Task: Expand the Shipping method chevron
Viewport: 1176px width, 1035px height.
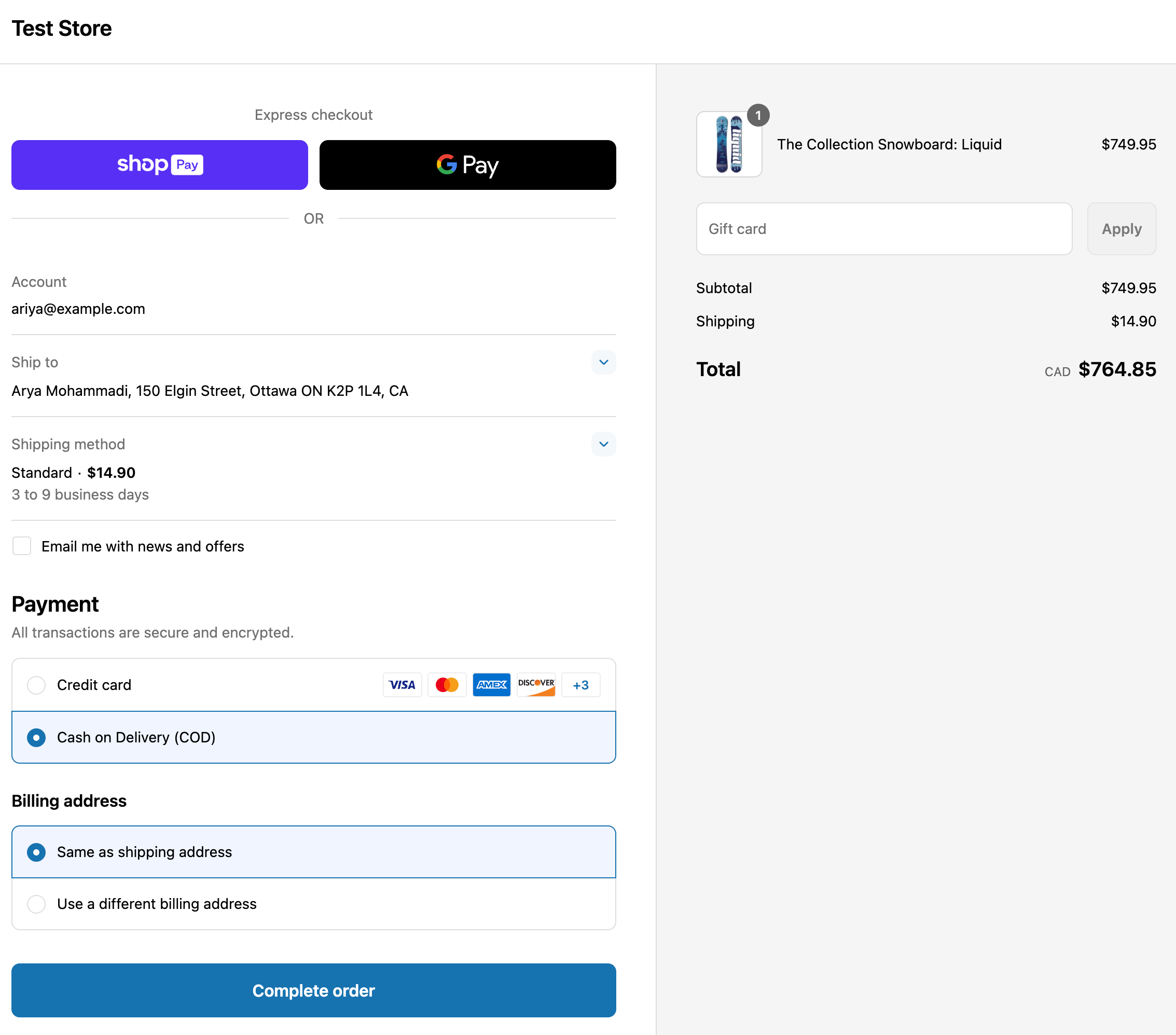Action: pyautogui.click(x=603, y=444)
